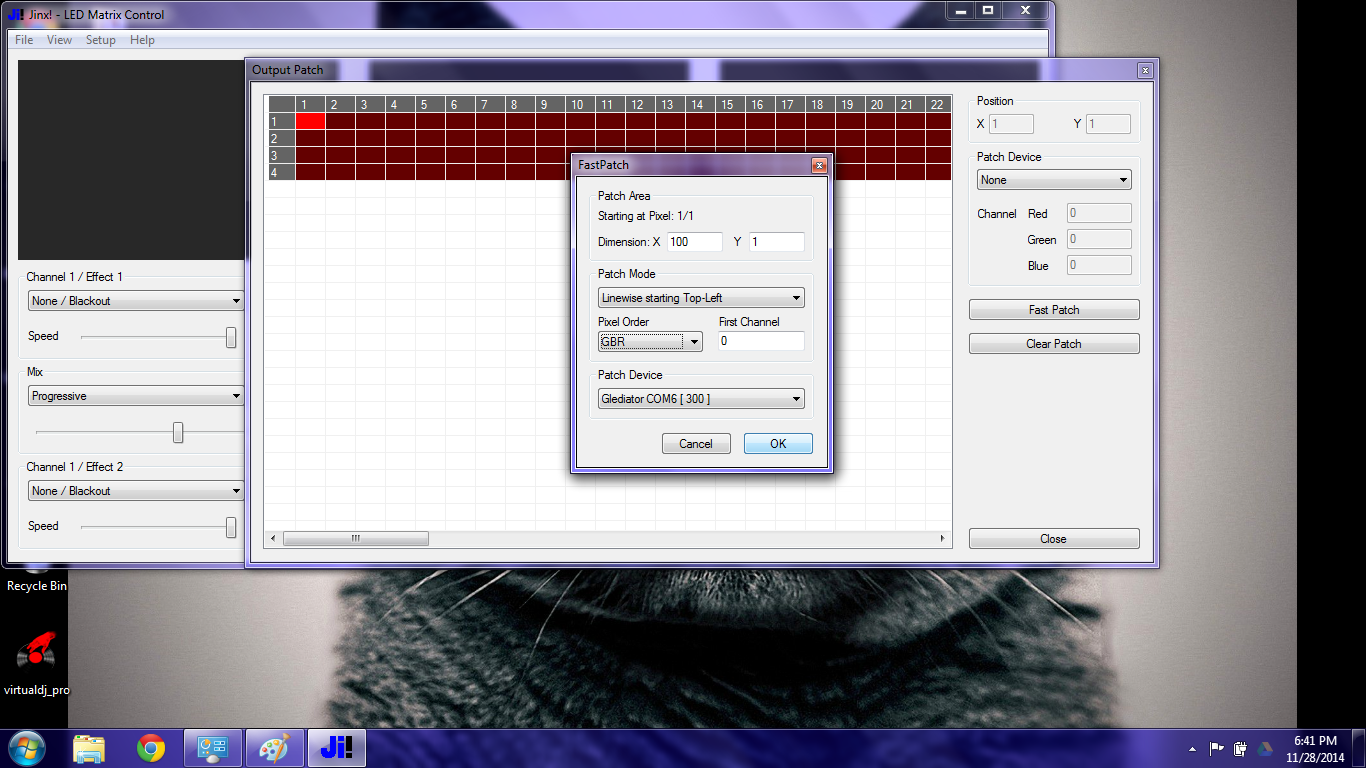Open the Help menu
This screenshot has width=1366, height=768.
pos(142,40)
